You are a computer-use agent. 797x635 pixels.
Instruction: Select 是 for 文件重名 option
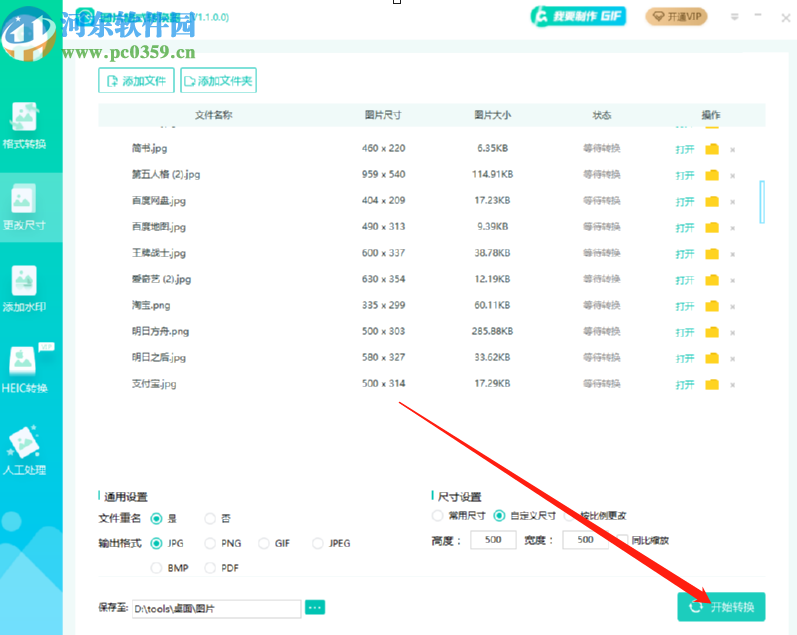(157, 519)
